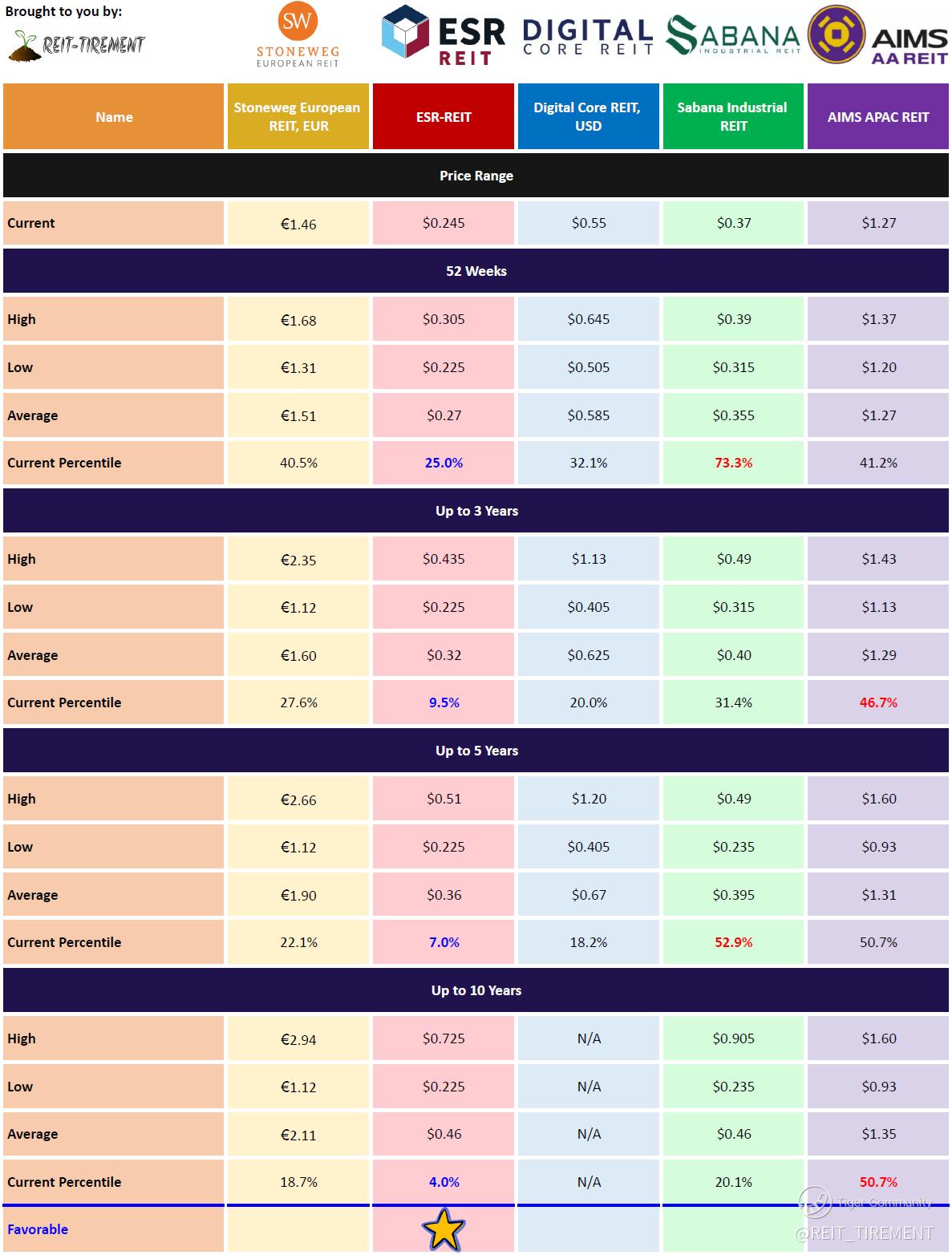Click the AIMS AA REIT circular logo
Image resolution: width=952 pixels, height=1255 pixels.
pos(835,35)
